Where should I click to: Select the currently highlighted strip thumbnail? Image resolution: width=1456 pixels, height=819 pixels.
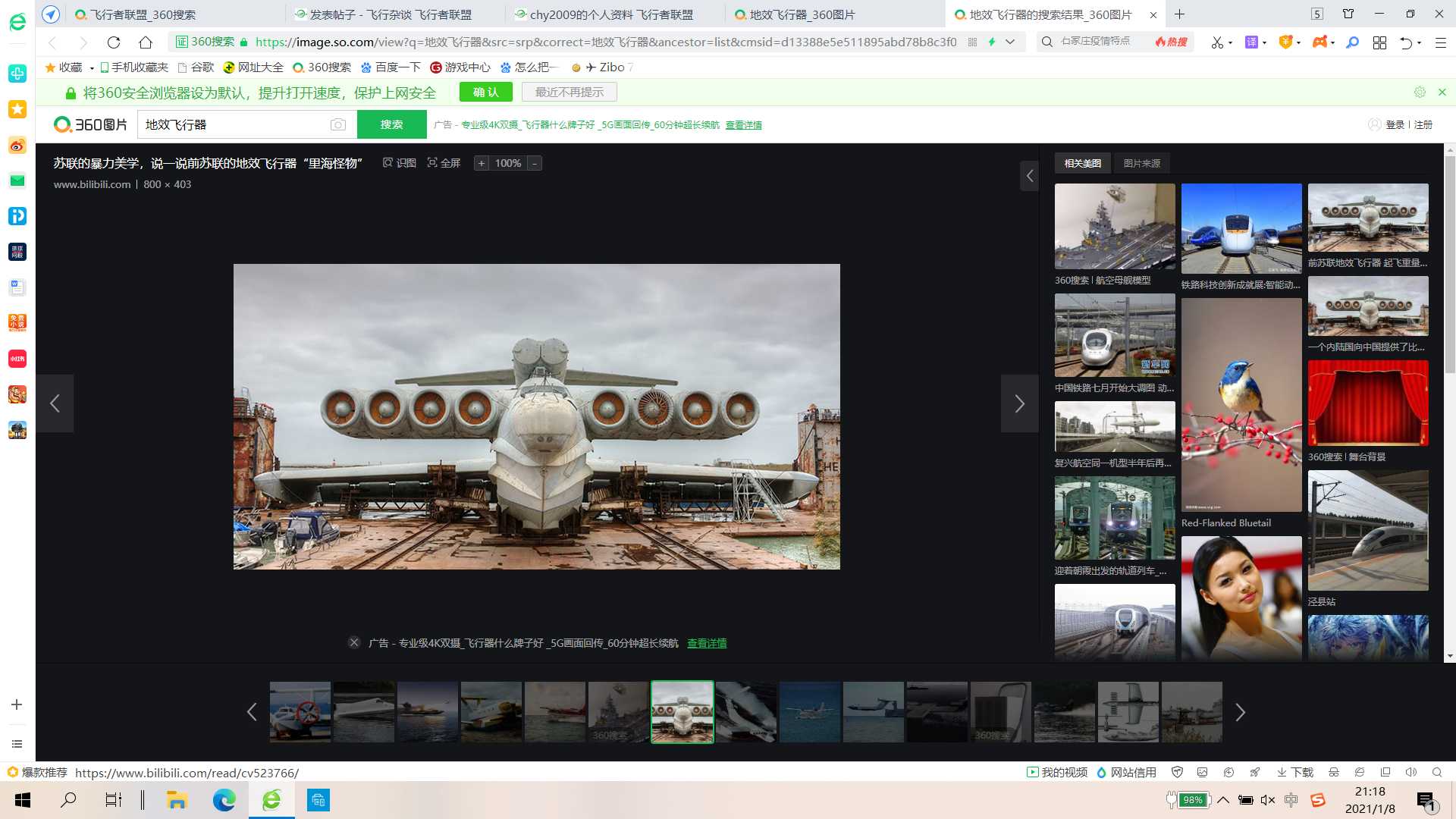(x=682, y=712)
